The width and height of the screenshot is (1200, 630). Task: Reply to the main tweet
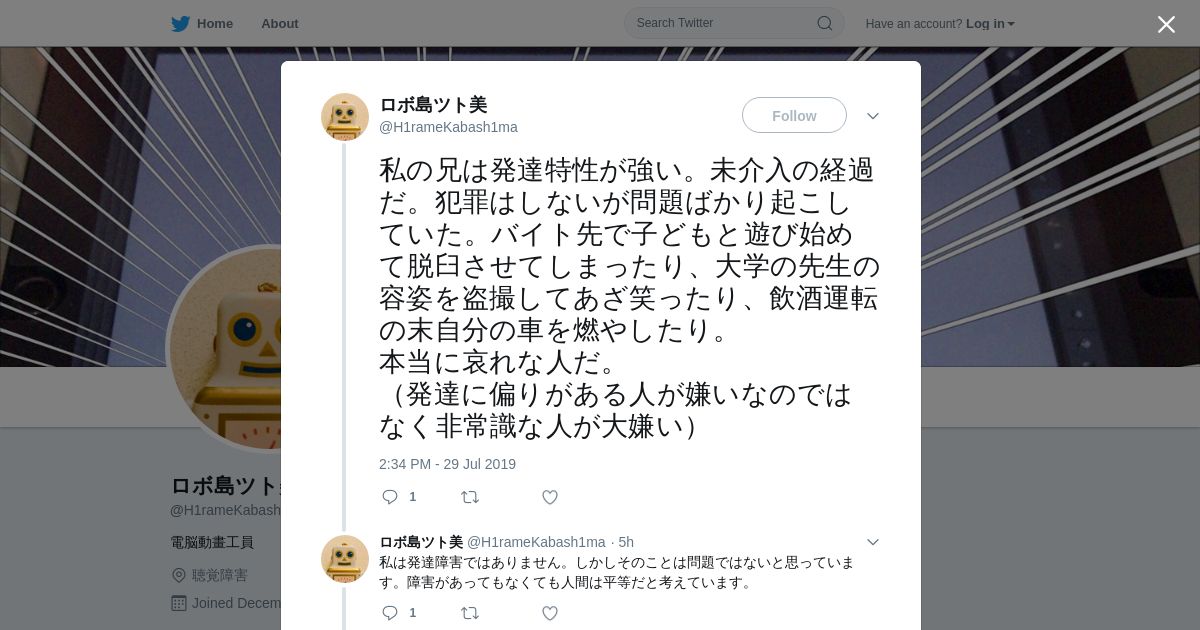[x=390, y=497]
